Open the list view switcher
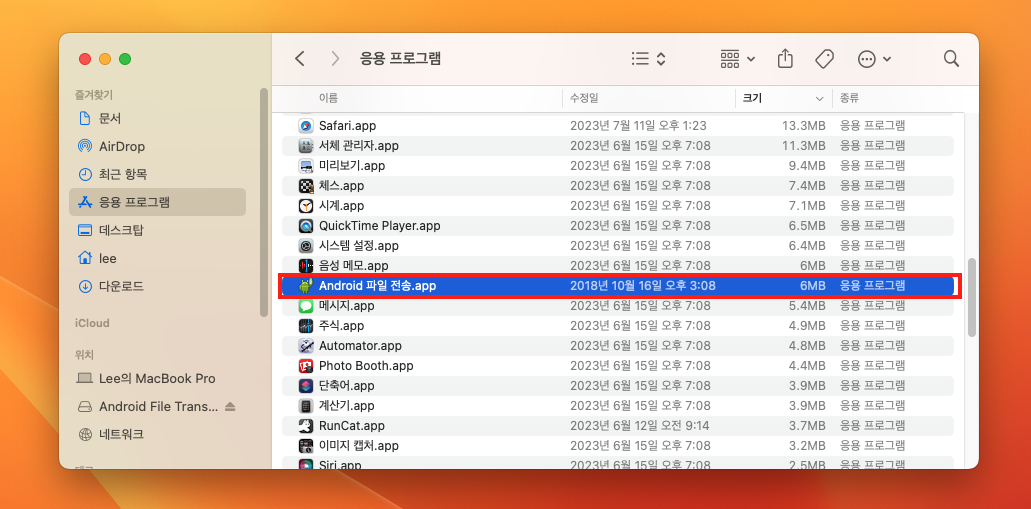This screenshot has width=1031, height=509. (648, 59)
